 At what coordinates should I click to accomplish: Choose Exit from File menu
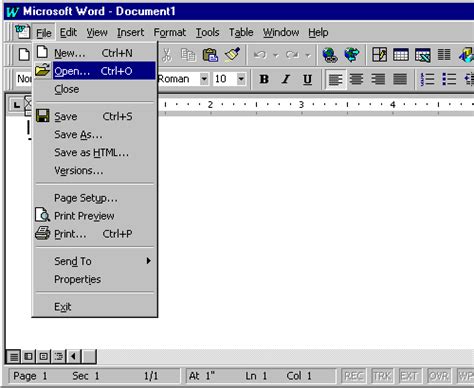94,307
